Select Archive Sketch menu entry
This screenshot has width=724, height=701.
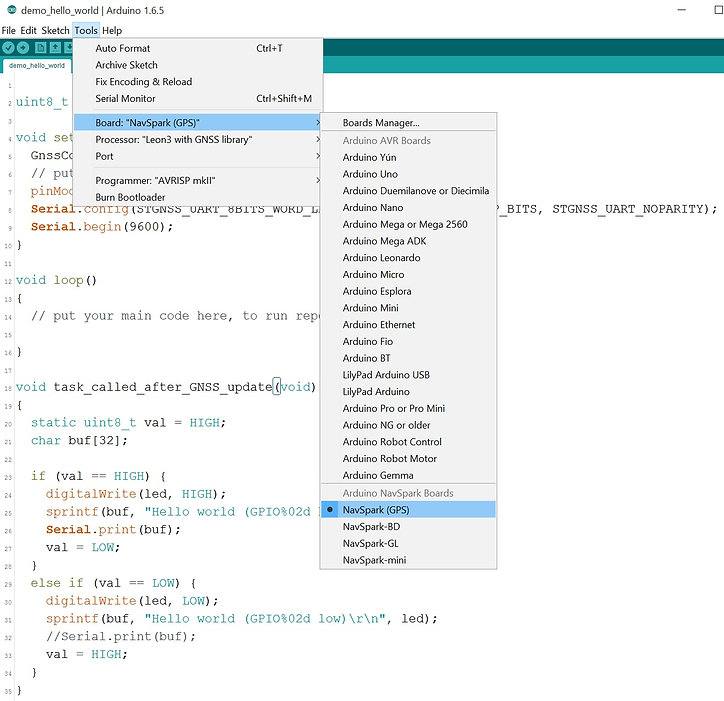(198, 65)
